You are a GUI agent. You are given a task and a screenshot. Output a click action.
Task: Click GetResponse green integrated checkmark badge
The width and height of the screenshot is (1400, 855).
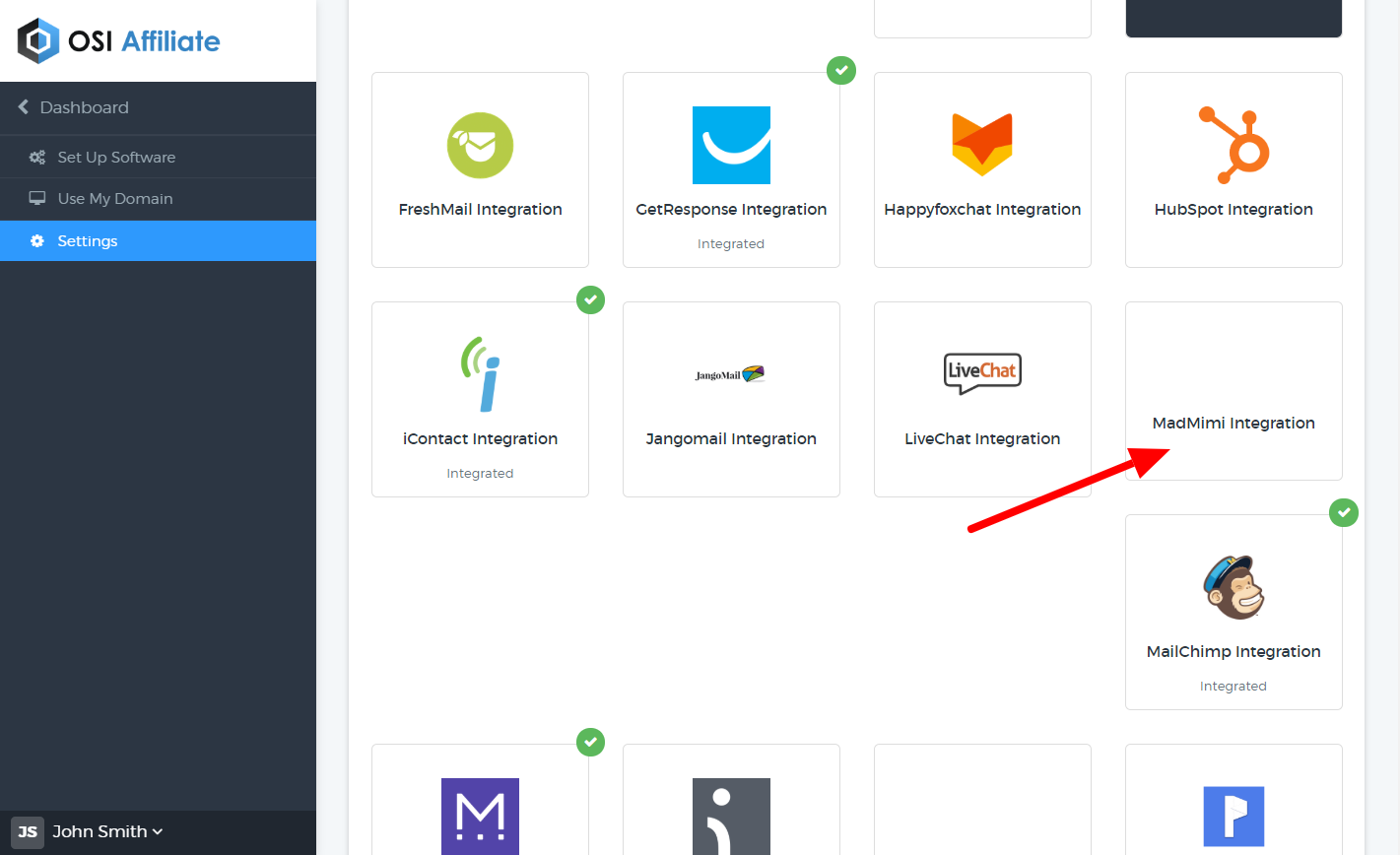click(841, 70)
